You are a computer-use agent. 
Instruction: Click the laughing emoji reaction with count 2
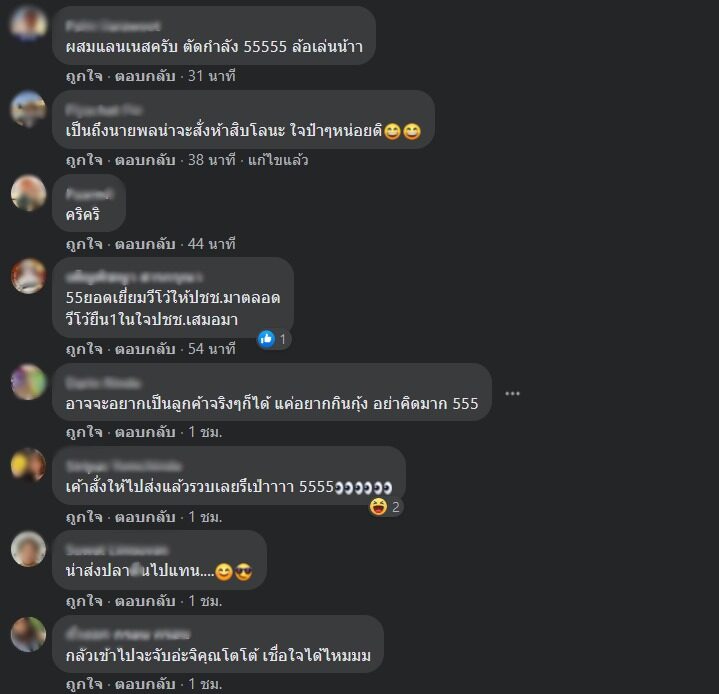coord(378,507)
